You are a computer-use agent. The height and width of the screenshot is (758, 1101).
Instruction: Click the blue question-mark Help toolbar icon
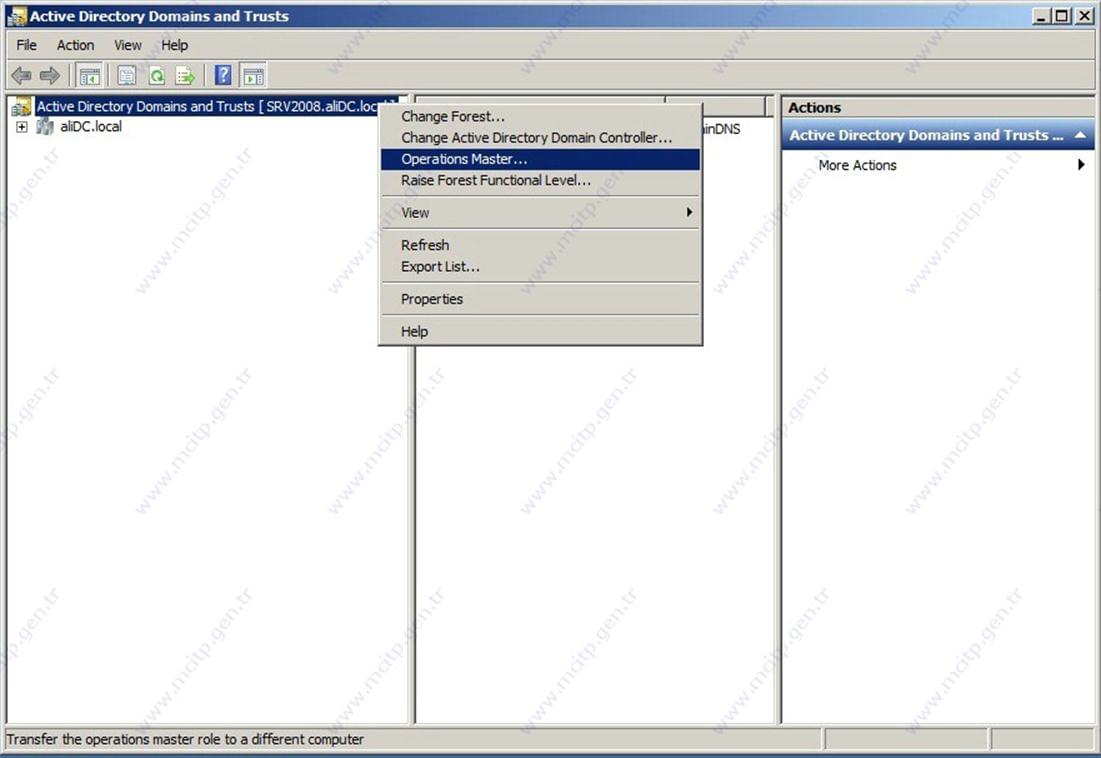(223, 75)
